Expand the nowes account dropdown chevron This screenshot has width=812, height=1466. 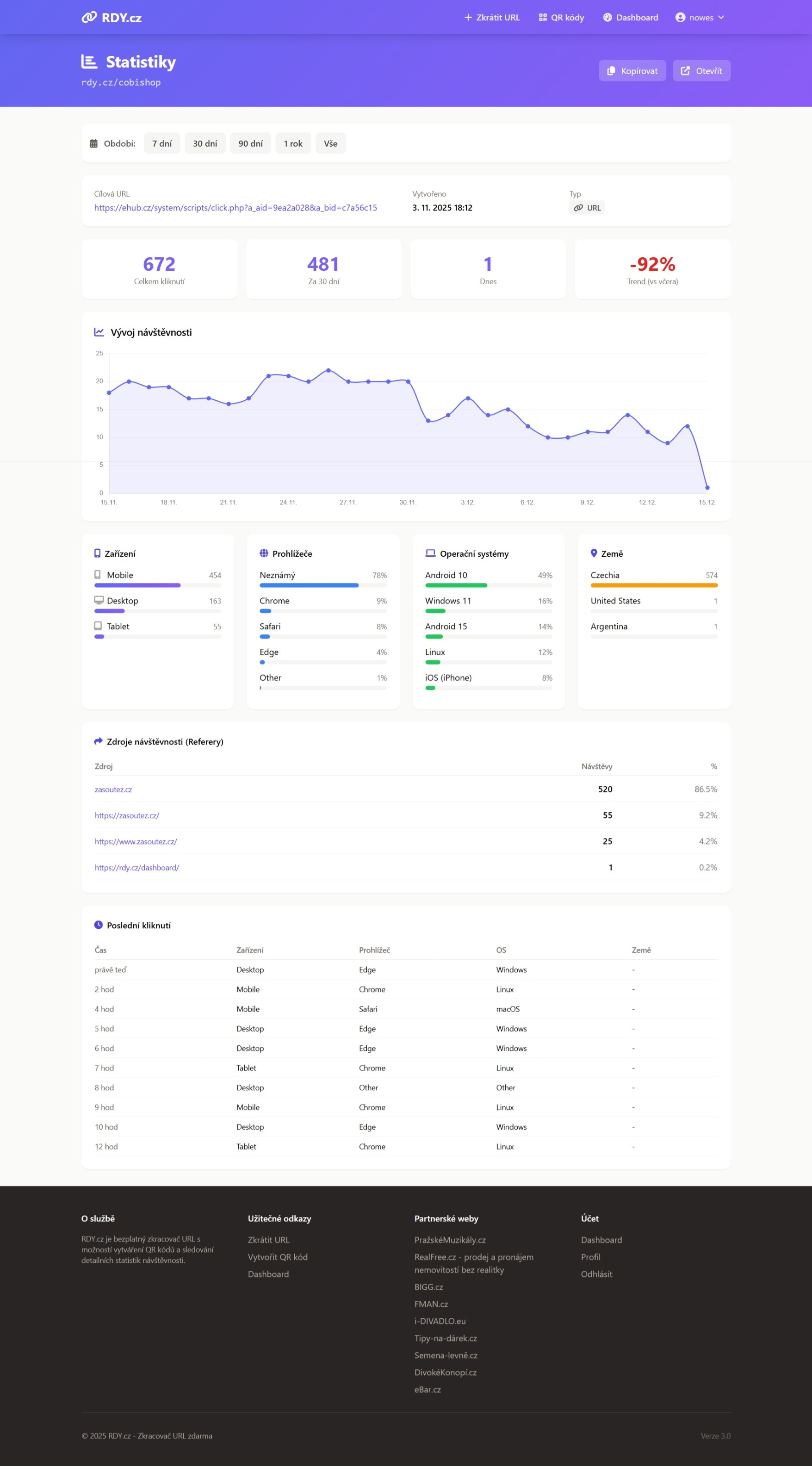[x=721, y=18]
